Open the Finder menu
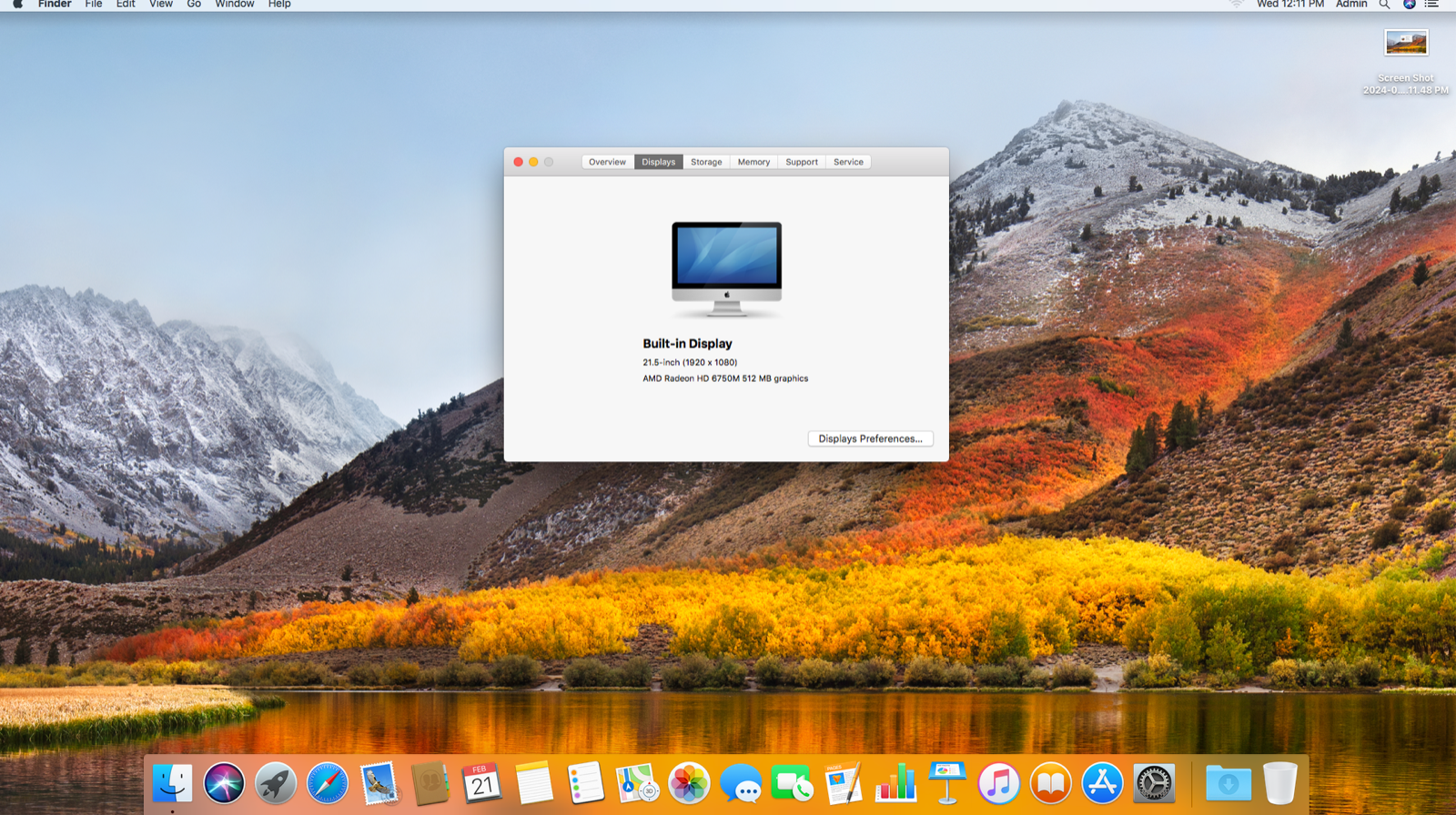The width and height of the screenshot is (1456, 815). 55,5
